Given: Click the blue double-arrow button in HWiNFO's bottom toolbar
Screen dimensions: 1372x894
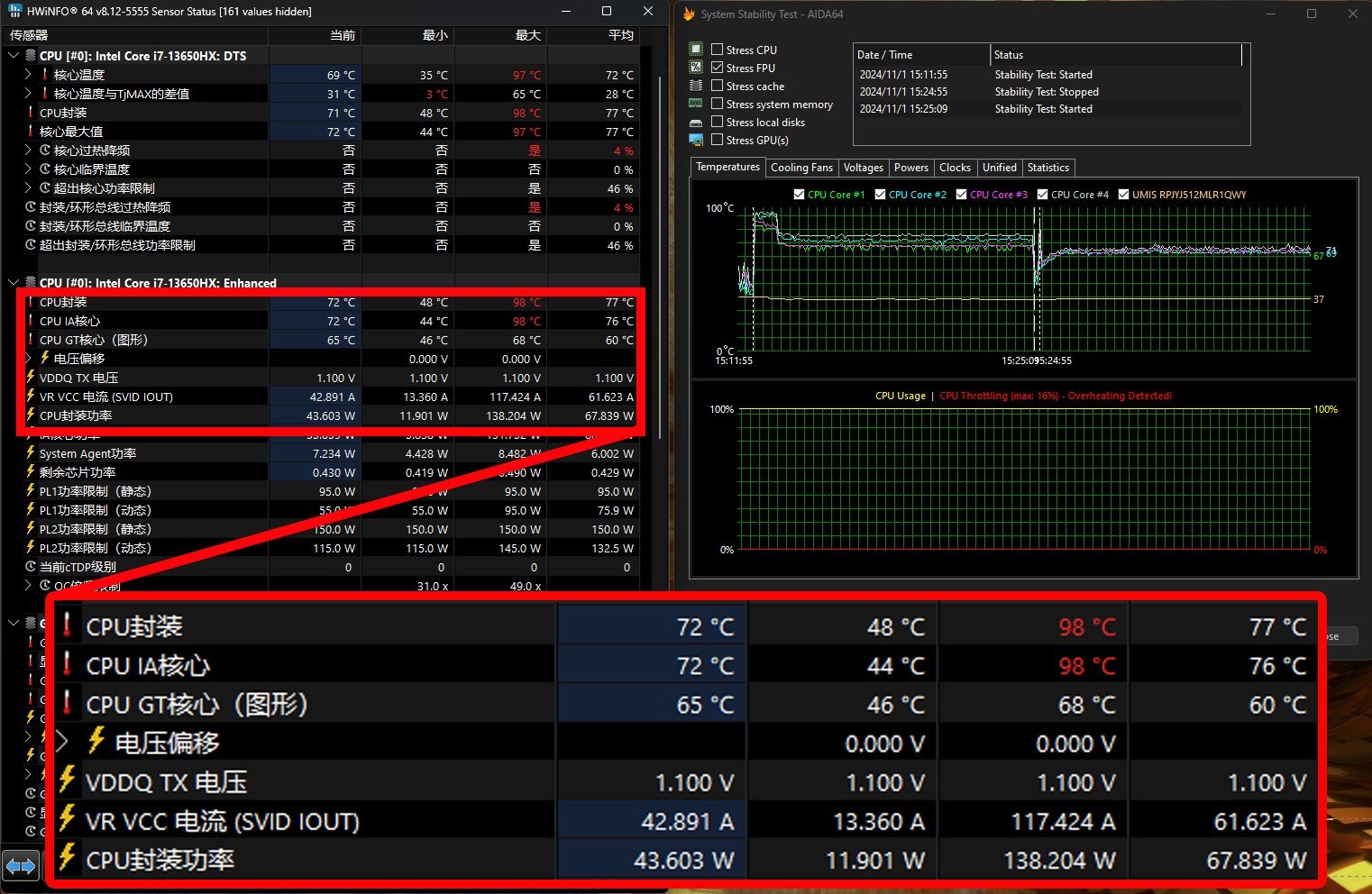Looking at the screenshot, I should pos(21,867).
